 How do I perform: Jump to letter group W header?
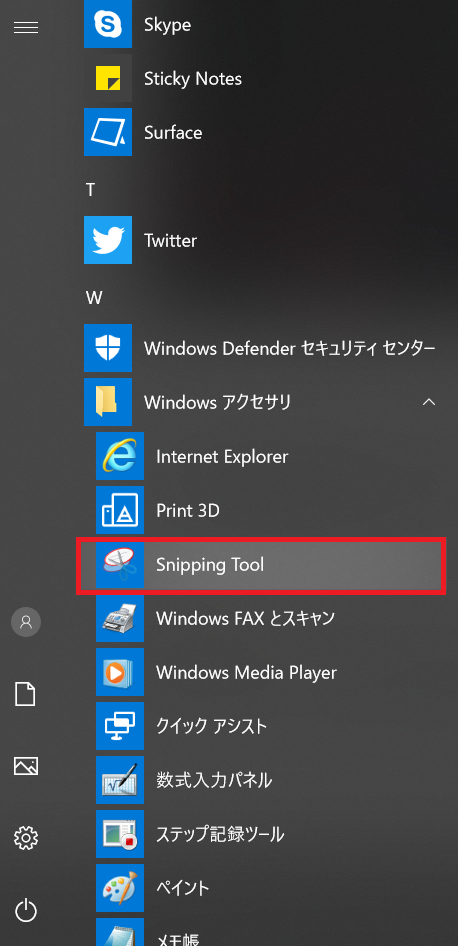pos(94,298)
